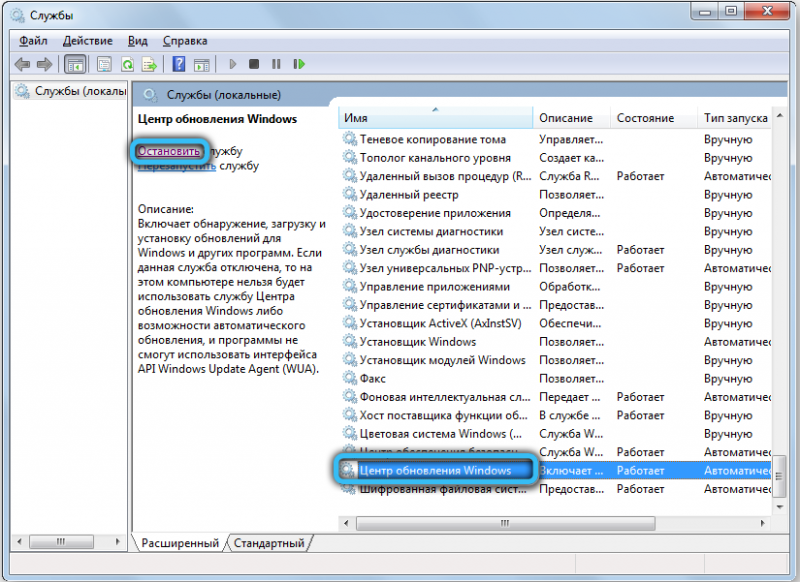Click gear icon beside Установщик Windows
800x582 pixels.
click(349, 341)
